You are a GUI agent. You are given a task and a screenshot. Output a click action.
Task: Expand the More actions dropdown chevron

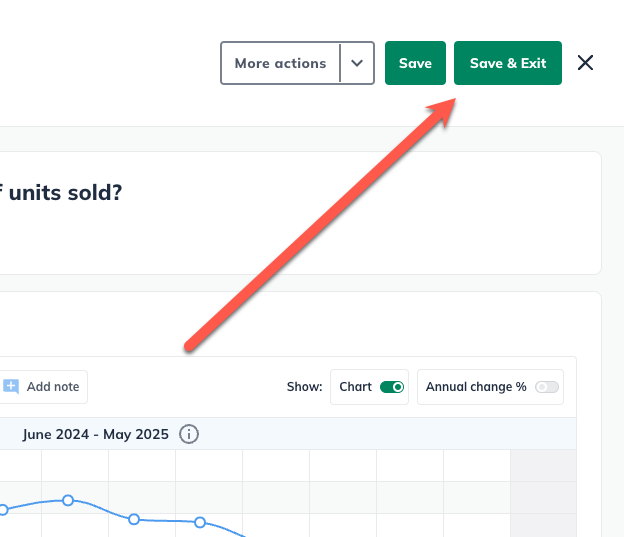[357, 63]
